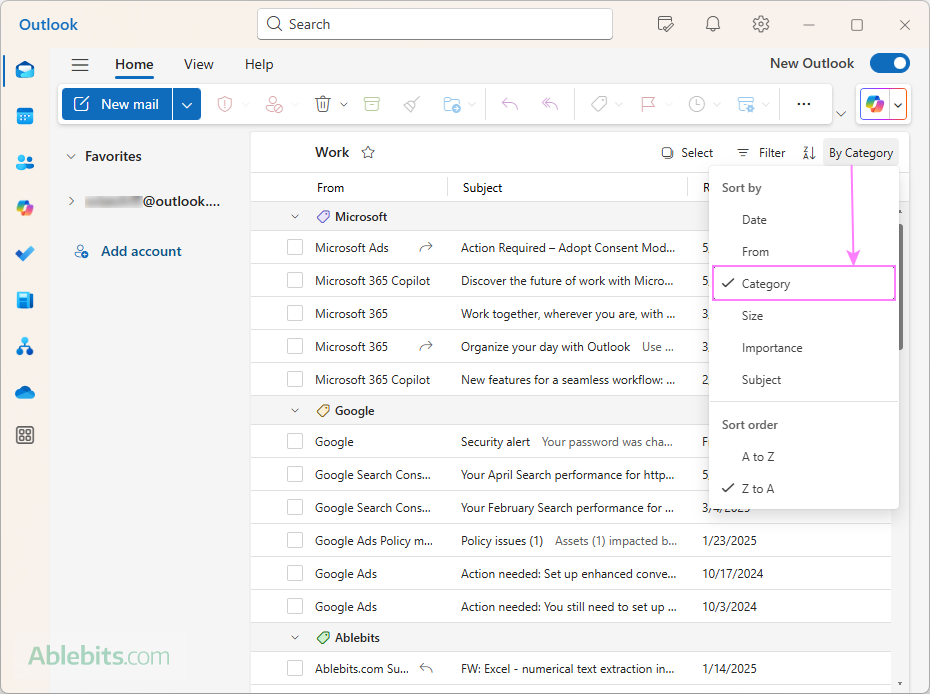Click the Snooze clock icon

click(x=697, y=104)
